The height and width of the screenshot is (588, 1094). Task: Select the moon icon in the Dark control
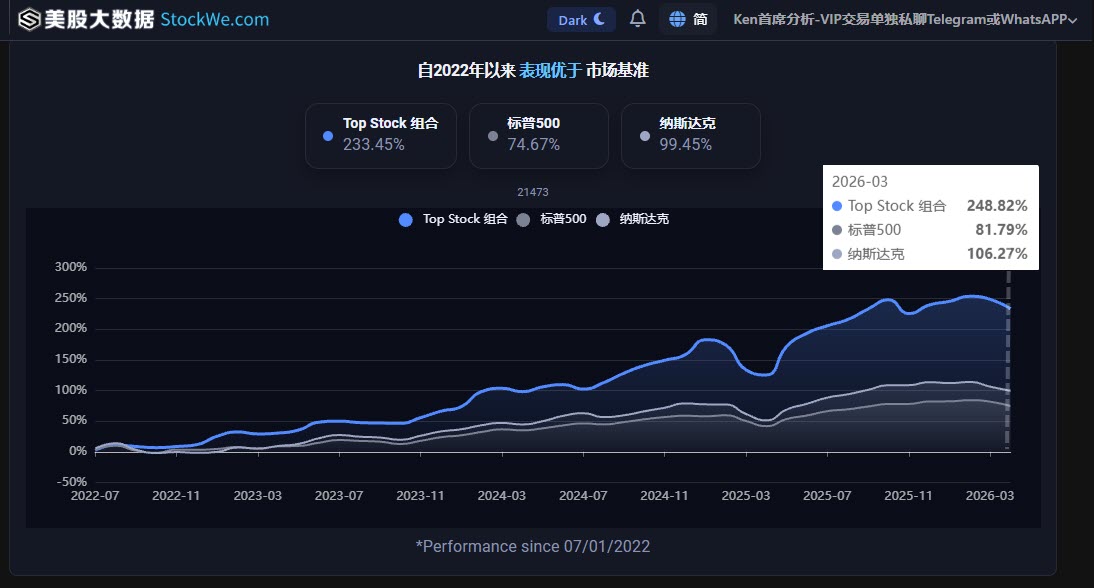point(596,17)
